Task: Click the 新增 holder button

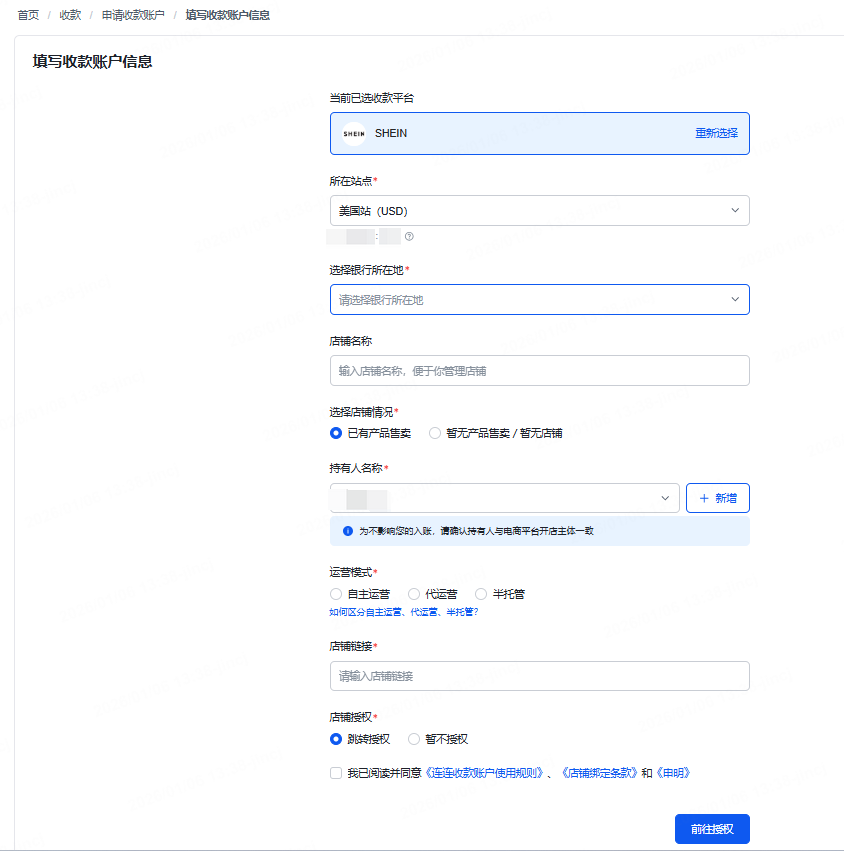Action: tap(717, 498)
